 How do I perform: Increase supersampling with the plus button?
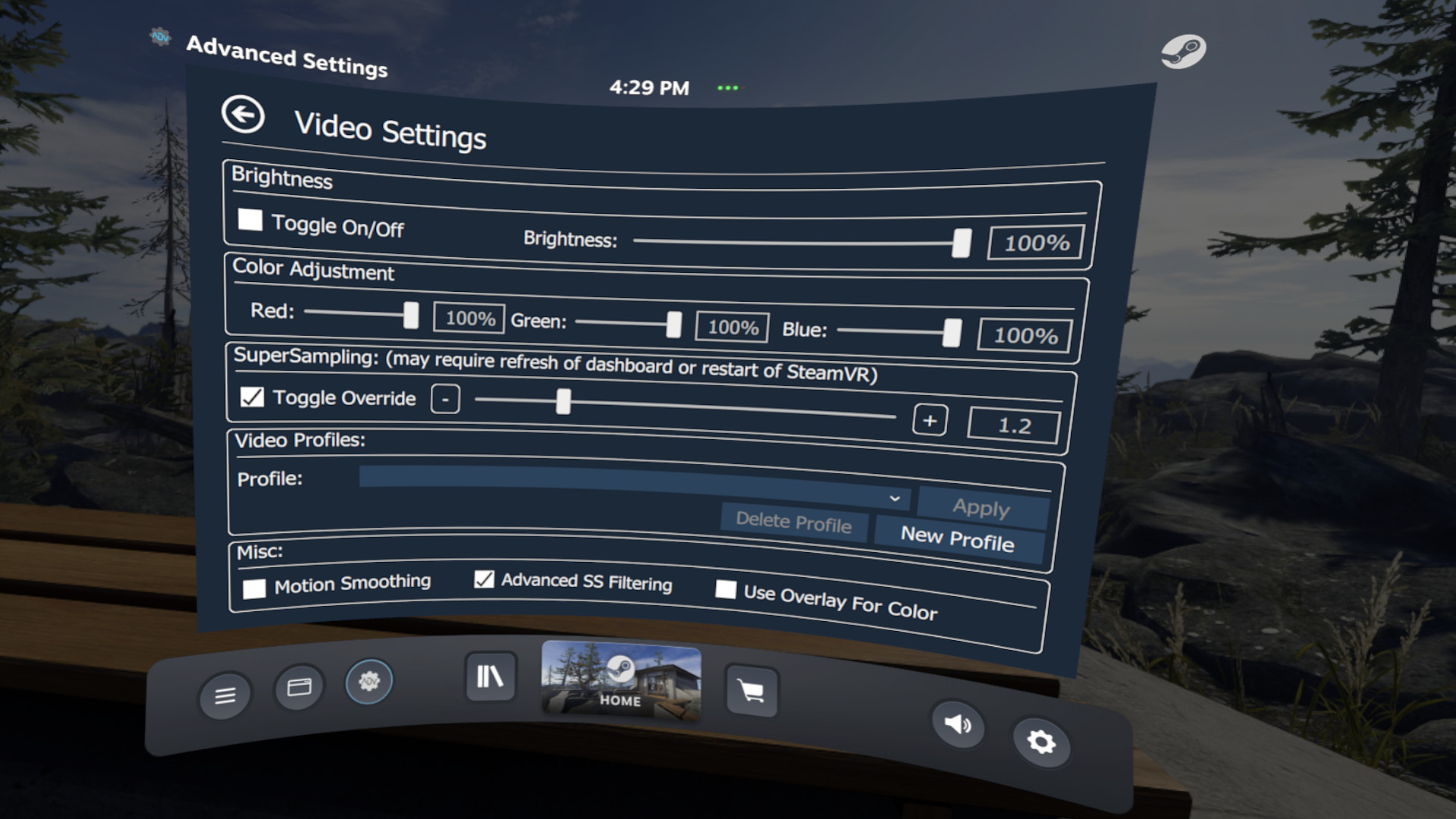click(x=930, y=420)
